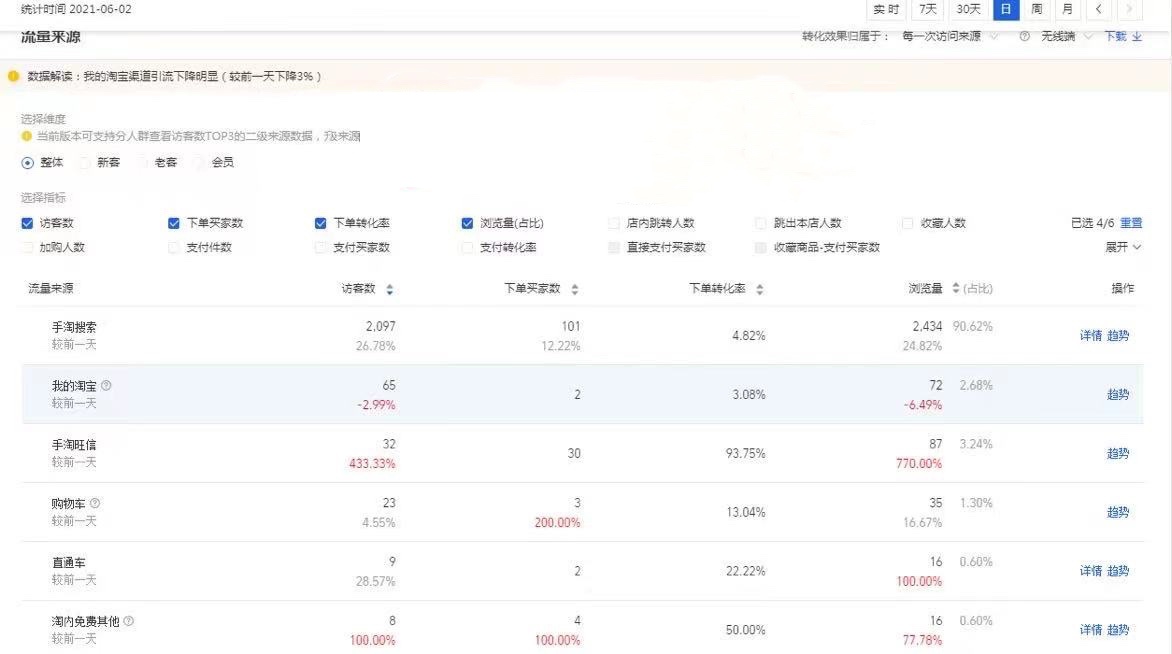
Task: Check the 收藏人数 checkbox
Action: click(907, 223)
